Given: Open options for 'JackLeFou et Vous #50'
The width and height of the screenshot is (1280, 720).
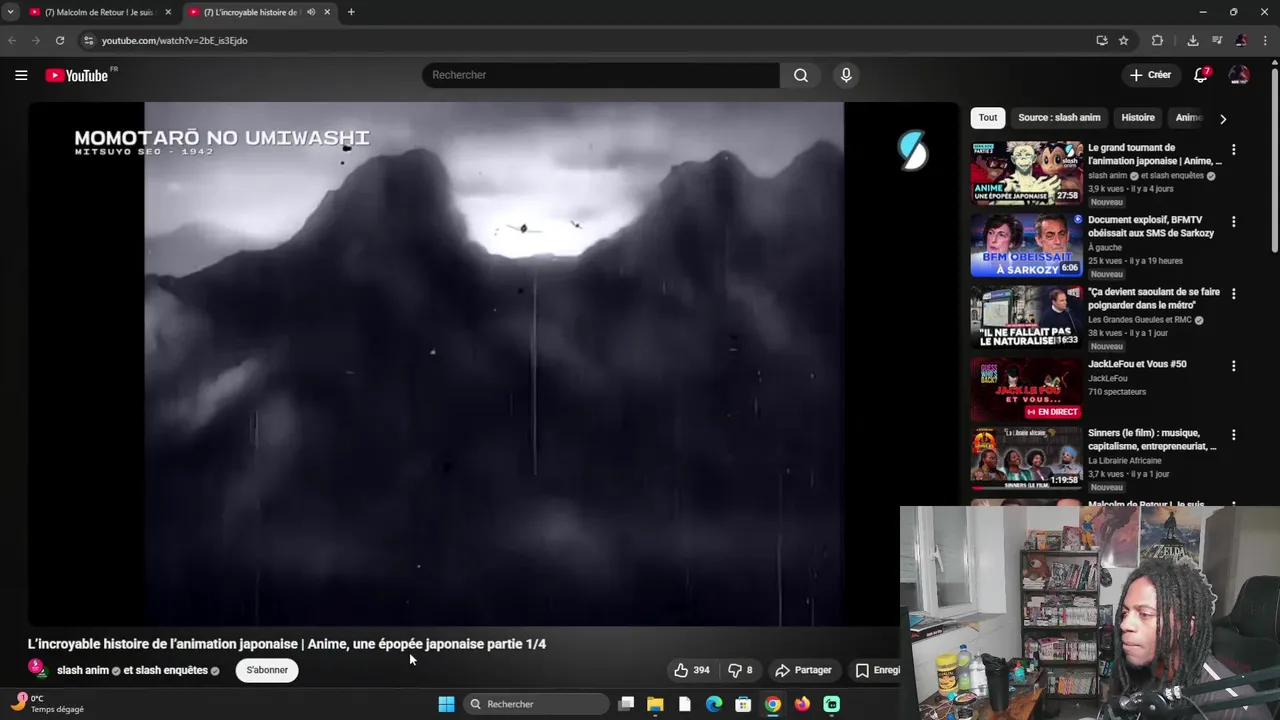Looking at the screenshot, I should click(x=1233, y=366).
